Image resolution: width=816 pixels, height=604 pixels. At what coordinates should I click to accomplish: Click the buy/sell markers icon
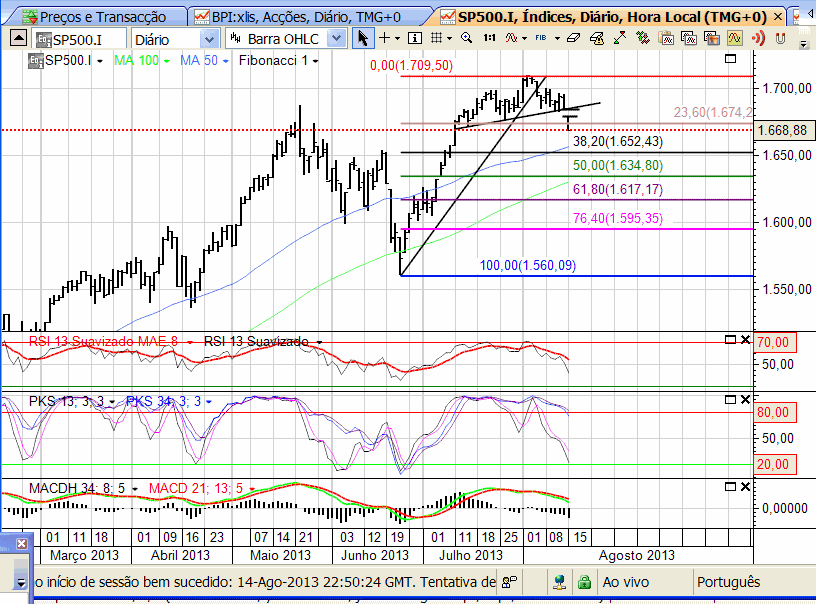coord(643,38)
